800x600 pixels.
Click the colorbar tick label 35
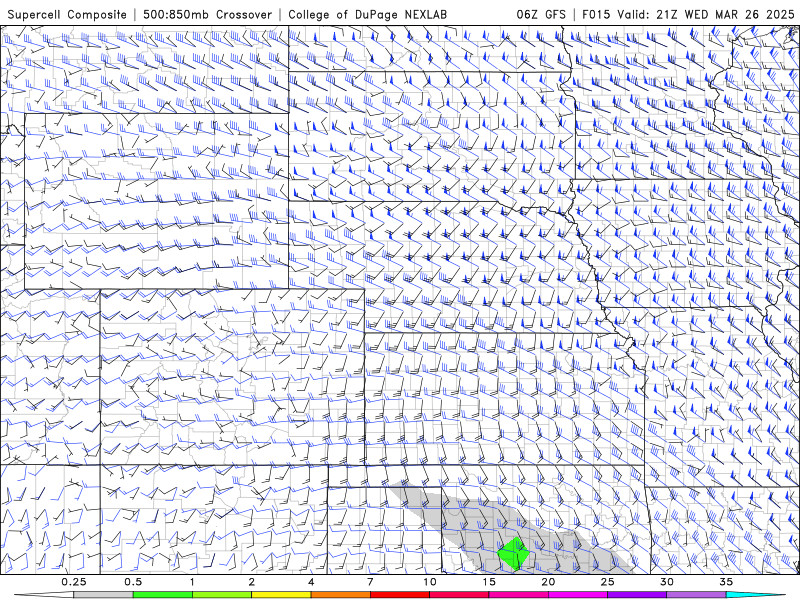[x=726, y=582]
